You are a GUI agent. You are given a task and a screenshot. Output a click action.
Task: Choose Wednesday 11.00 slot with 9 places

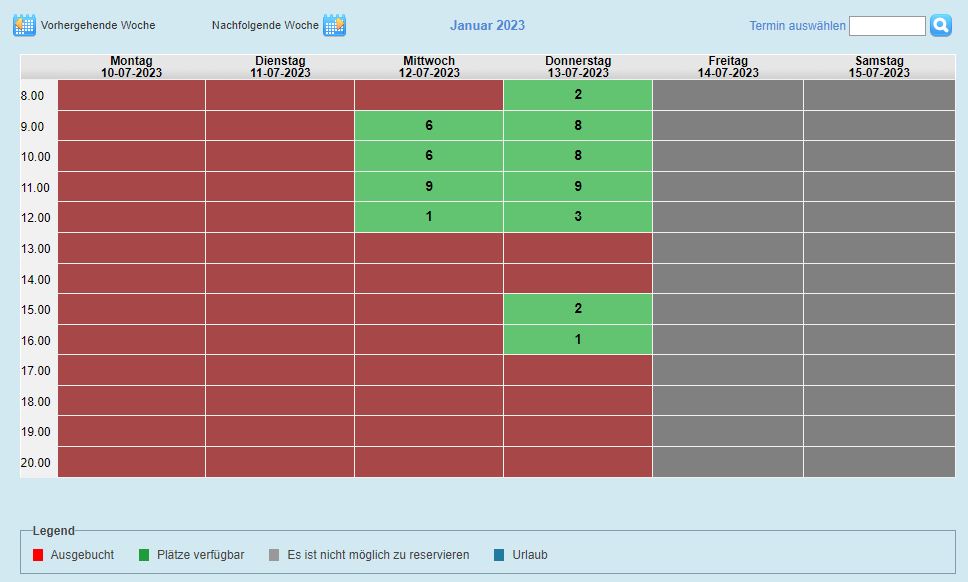pyautogui.click(x=429, y=186)
